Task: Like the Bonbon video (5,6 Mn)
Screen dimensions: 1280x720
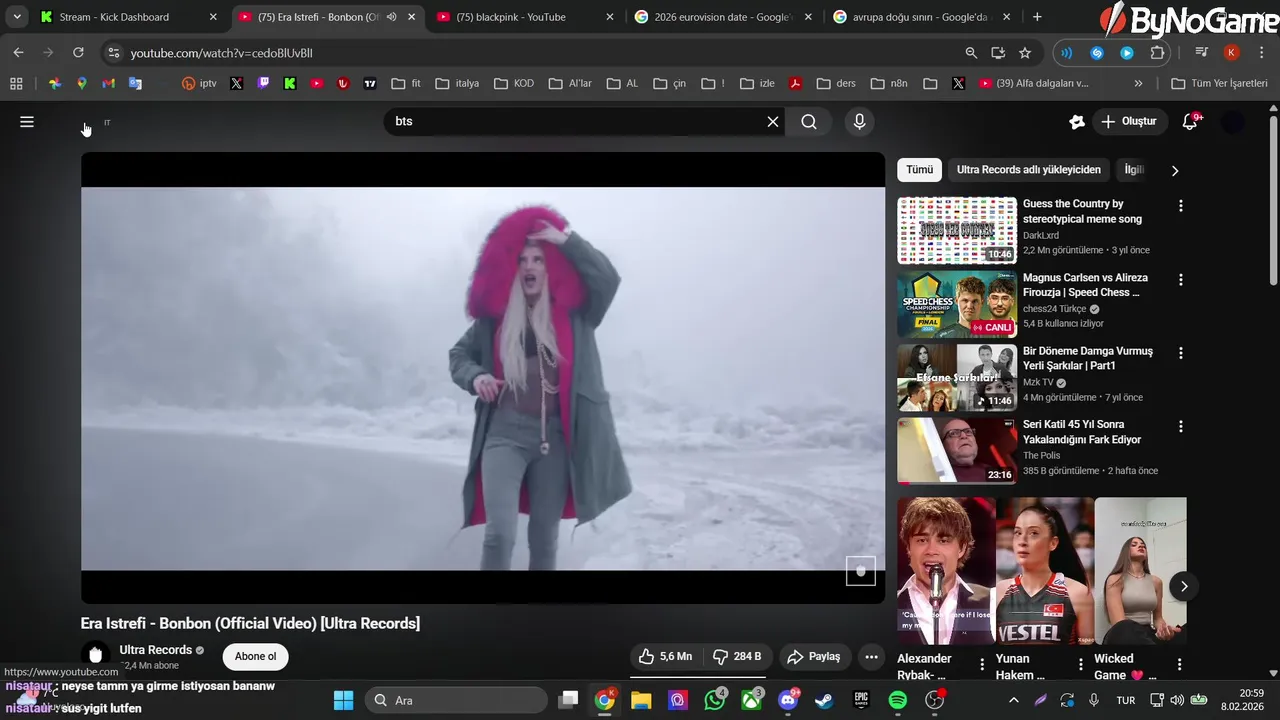Action: pos(666,657)
